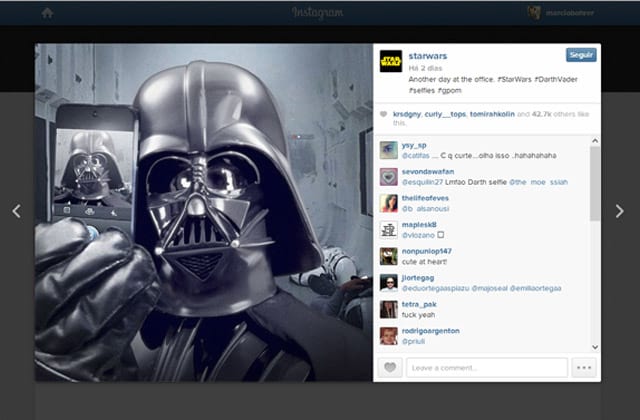This screenshot has width=640, height=420.
Task: Open mention @emiliaortegaa
Action: coord(536,288)
